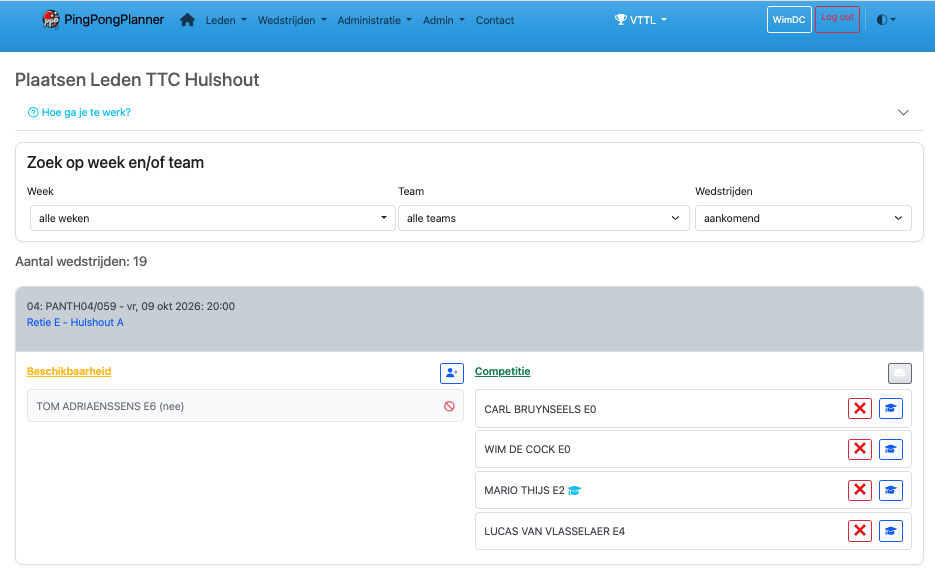This screenshot has height=577, width=935.
Task: Click the graduation cap button for Lucas Van Vlasselaer
Action: tap(891, 531)
